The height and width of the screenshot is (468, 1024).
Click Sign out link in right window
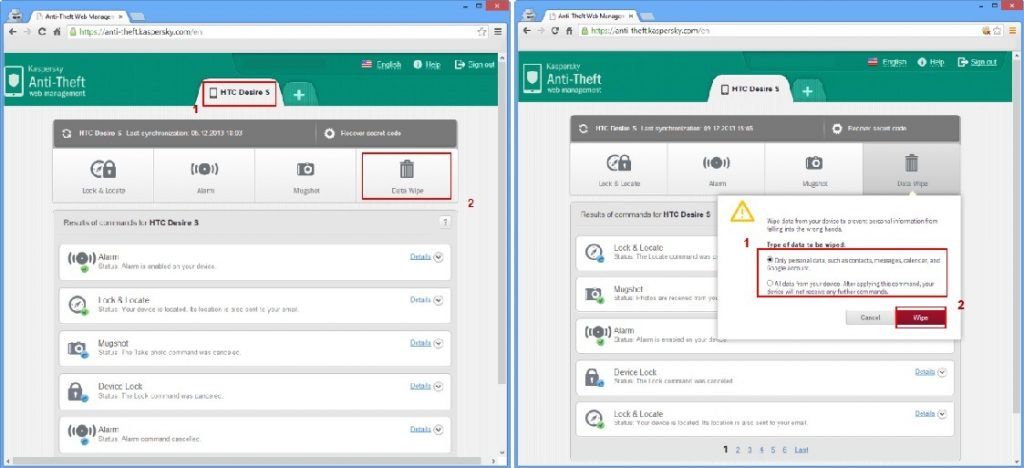point(978,62)
